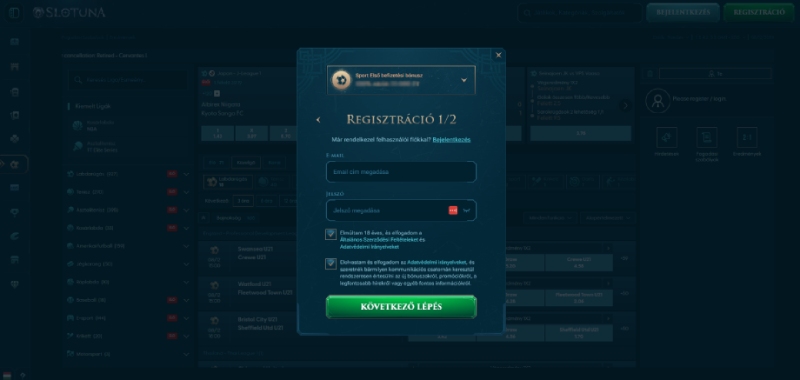Expand the Baseball sport chevron
Screen dimensions: 800x380
(x=186, y=300)
